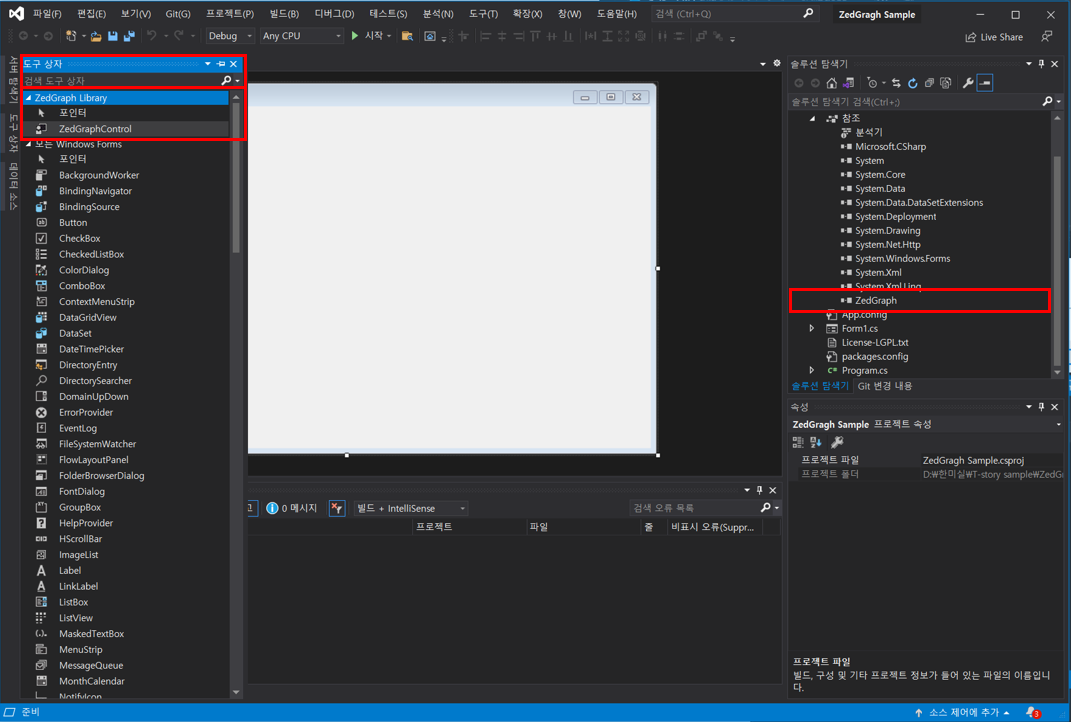
Task: Click the Save file toolbar icon
Action: coord(113,36)
